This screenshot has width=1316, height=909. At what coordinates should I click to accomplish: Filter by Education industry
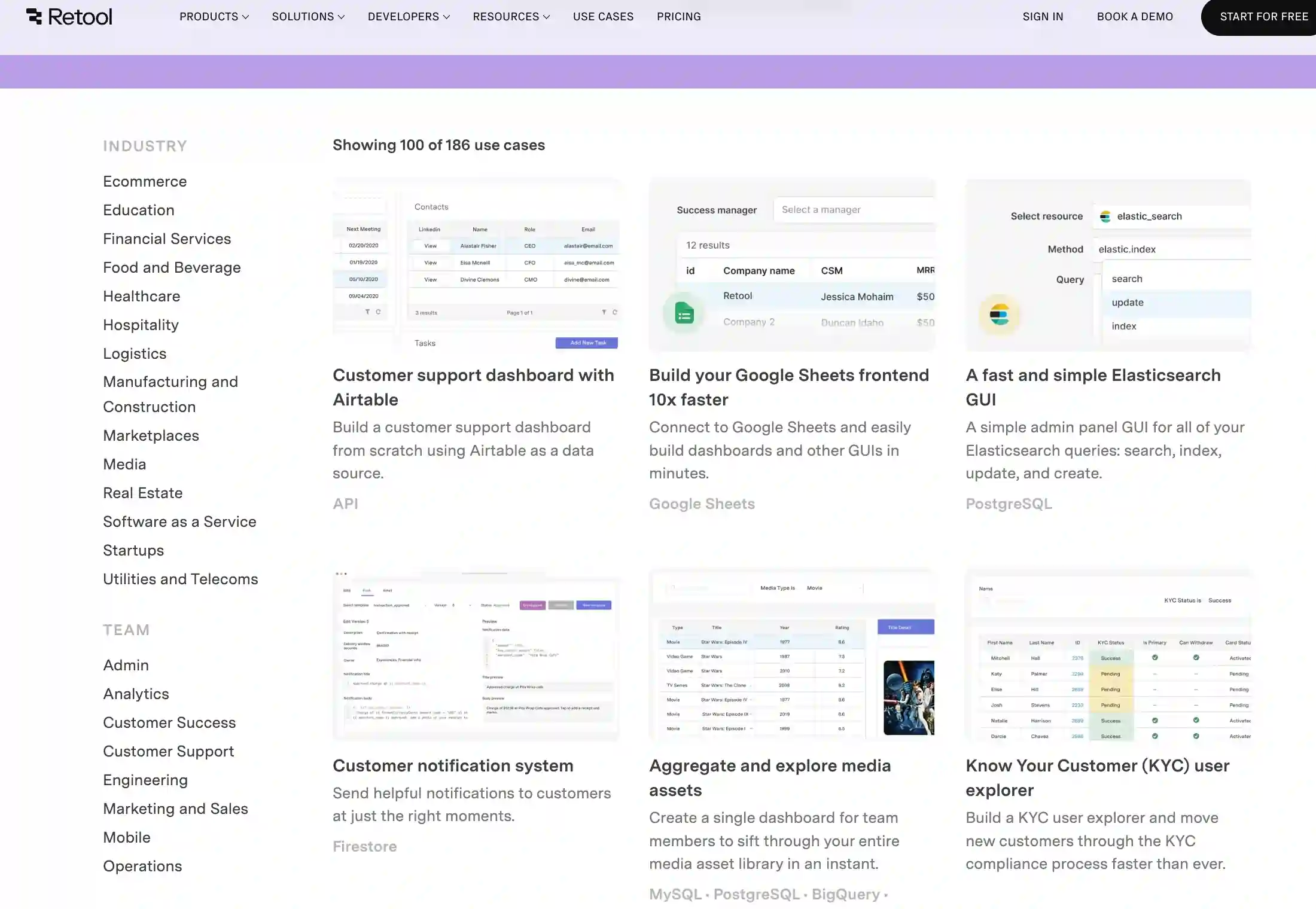coord(139,210)
